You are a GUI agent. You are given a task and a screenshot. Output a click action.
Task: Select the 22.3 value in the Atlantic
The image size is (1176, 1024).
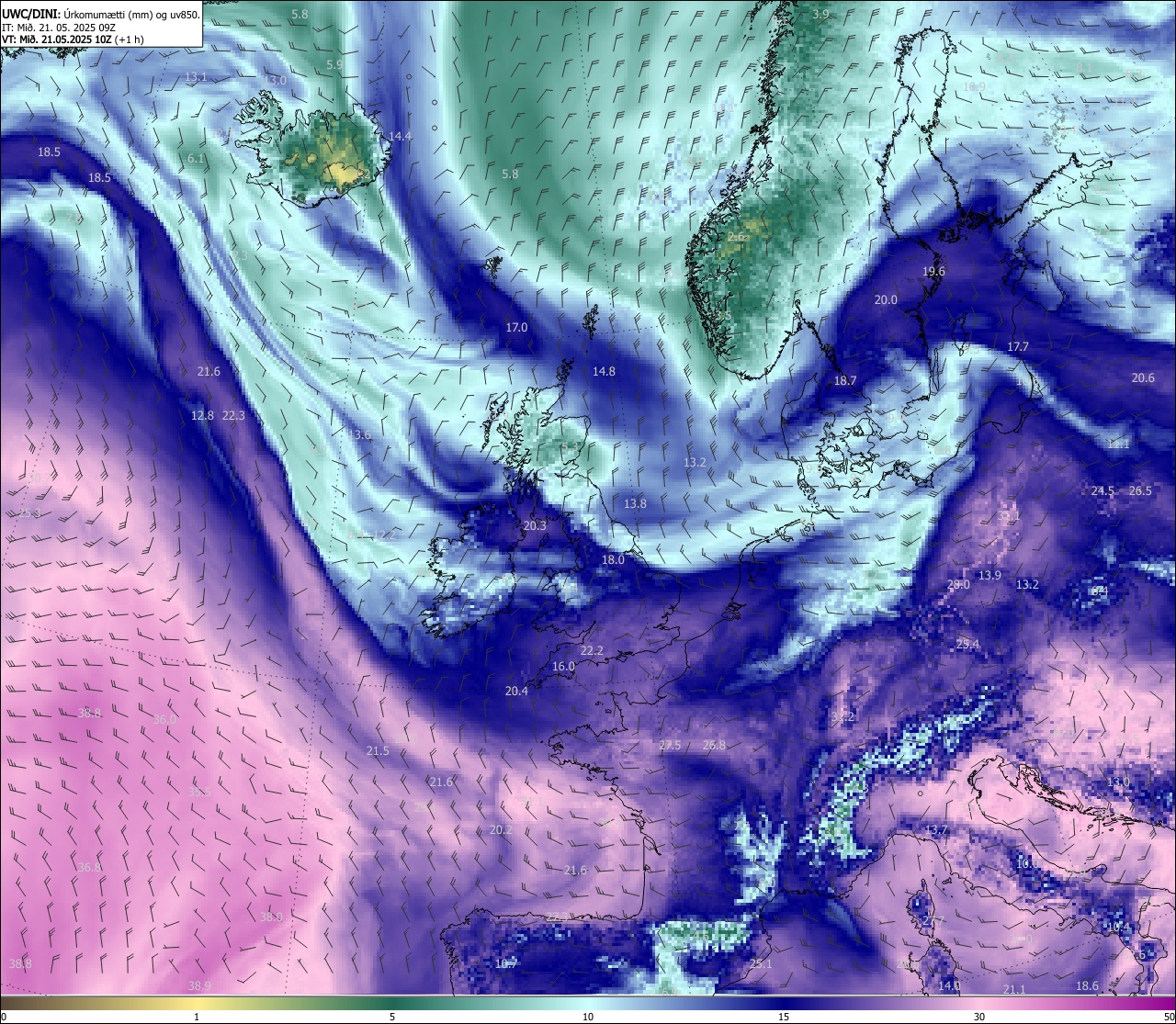(x=234, y=415)
